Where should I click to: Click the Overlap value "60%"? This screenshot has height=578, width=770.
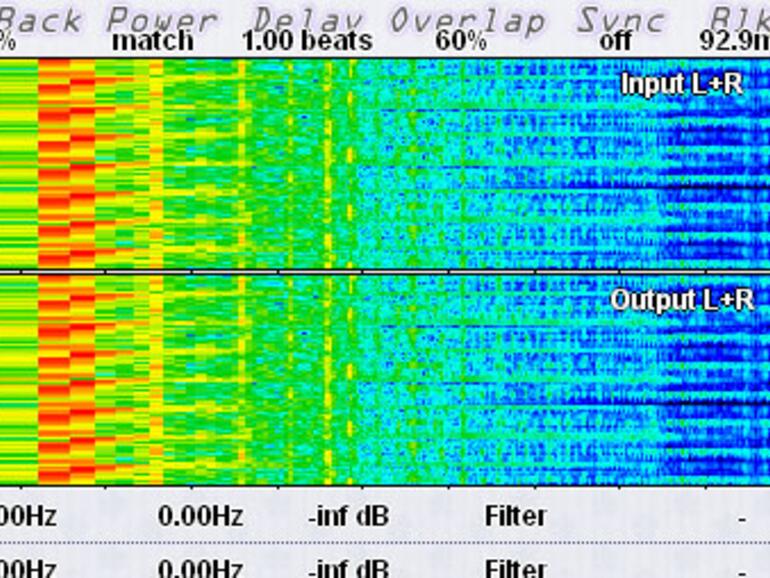point(461,41)
